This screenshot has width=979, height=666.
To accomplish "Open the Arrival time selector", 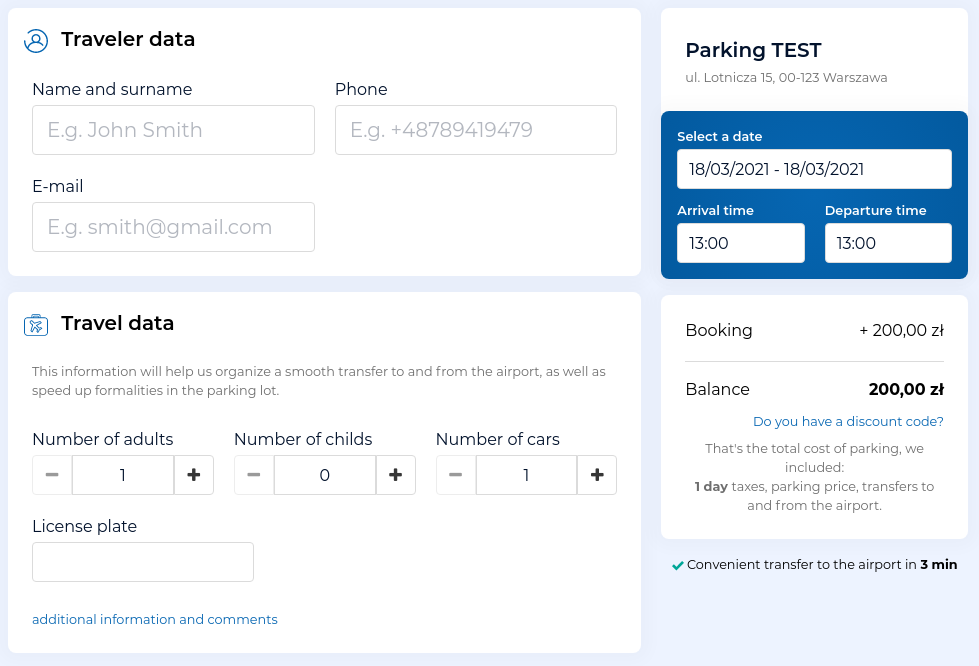I will 740,243.
